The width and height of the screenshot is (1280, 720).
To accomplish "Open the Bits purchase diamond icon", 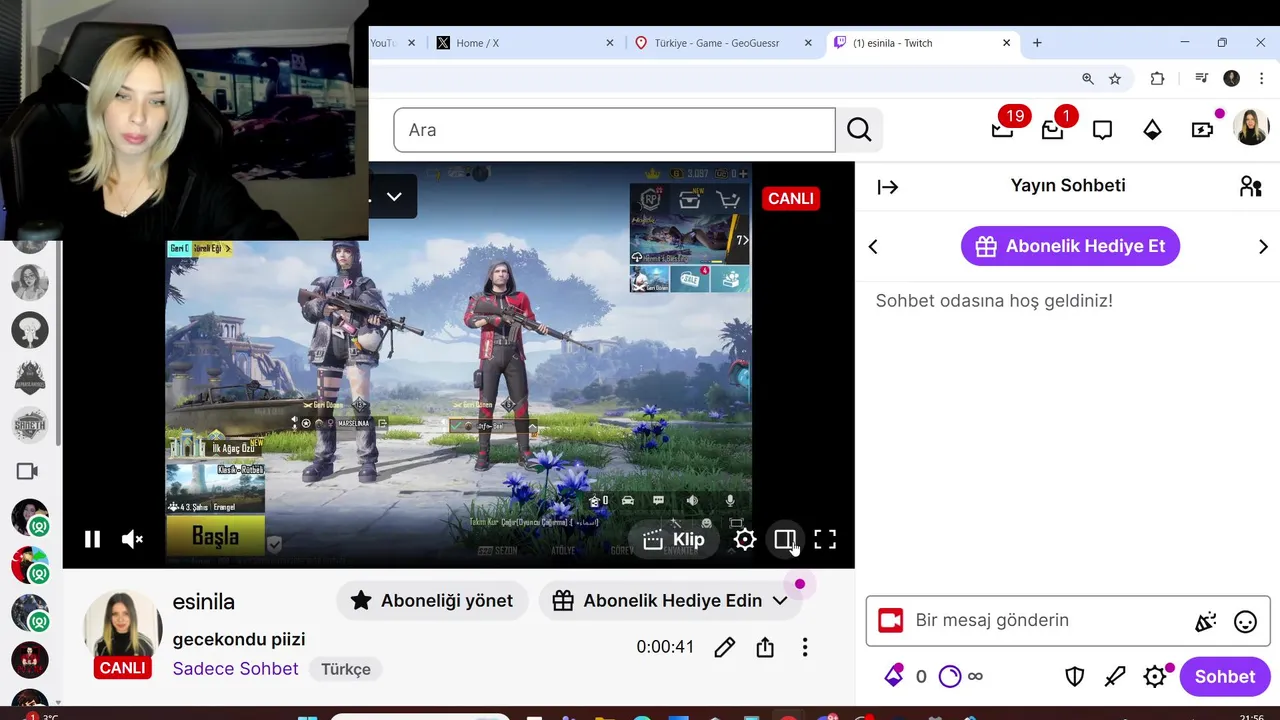I will click(x=1153, y=130).
